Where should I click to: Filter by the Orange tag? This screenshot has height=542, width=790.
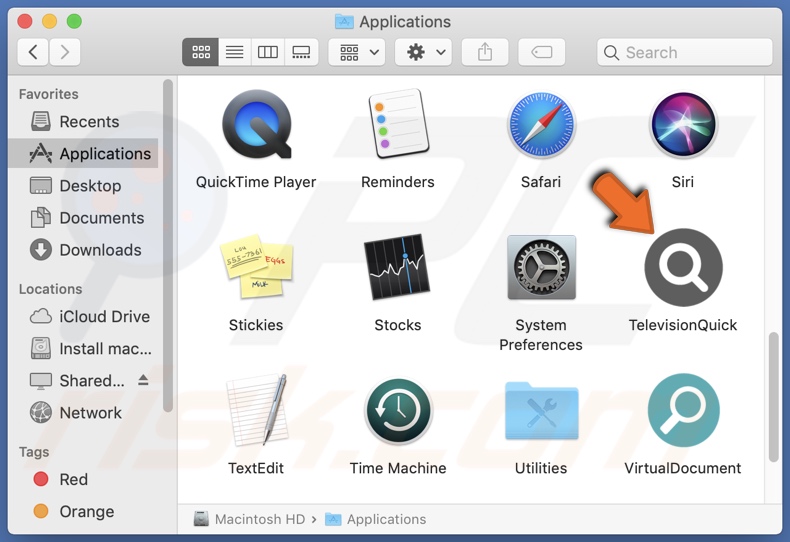[x=83, y=511]
